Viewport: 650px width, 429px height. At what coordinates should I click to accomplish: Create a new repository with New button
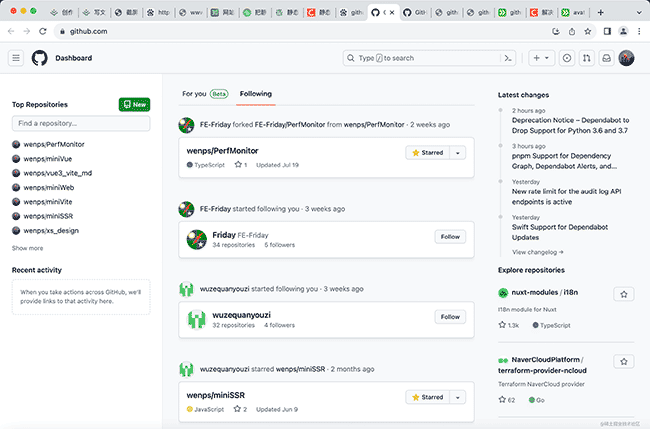click(x=134, y=104)
